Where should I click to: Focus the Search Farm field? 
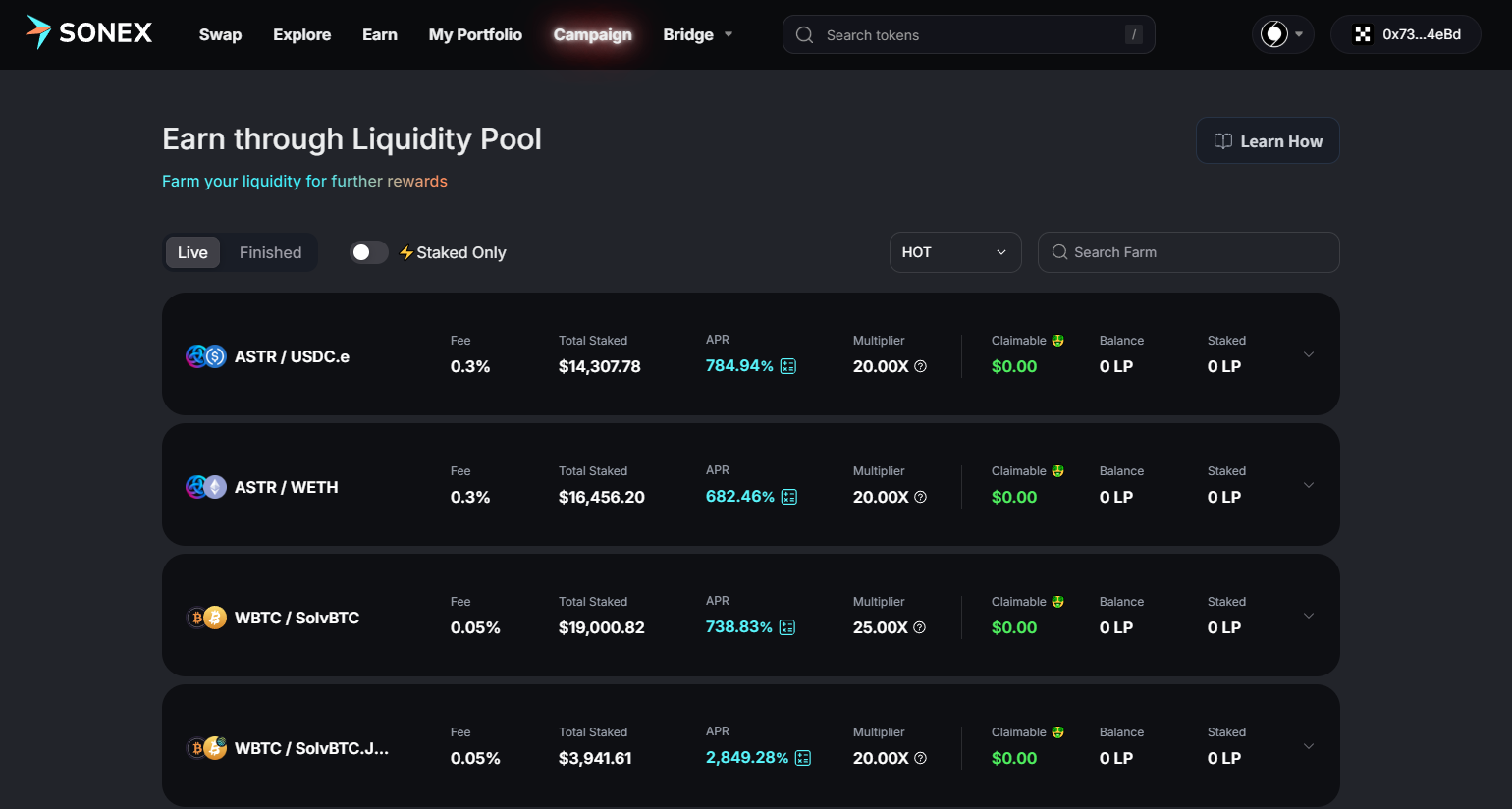click(1188, 252)
